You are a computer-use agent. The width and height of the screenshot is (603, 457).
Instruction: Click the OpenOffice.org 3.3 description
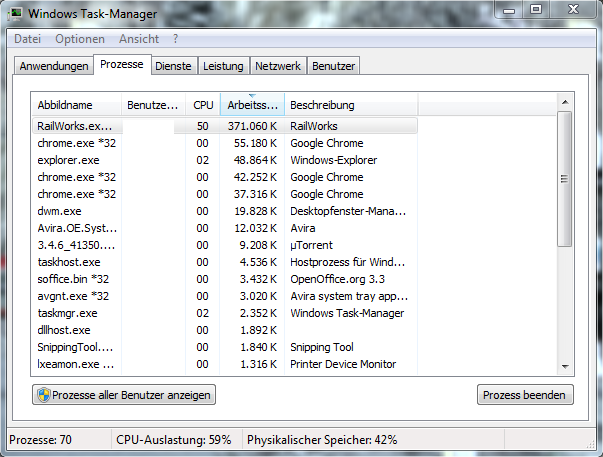(x=337, y=279)
